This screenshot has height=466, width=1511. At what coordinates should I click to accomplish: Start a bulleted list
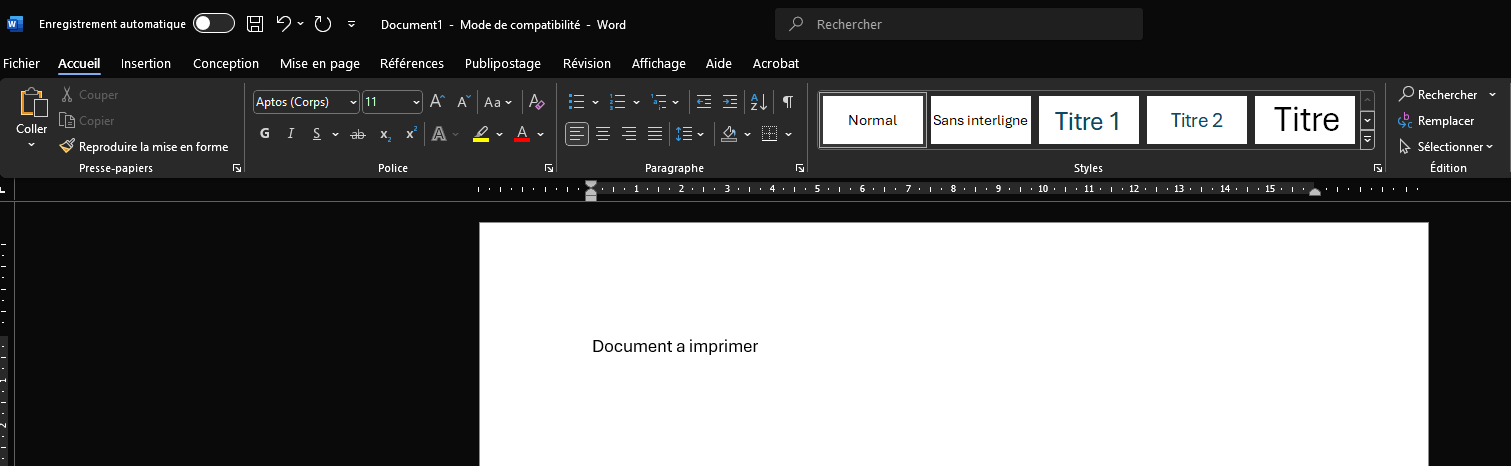(576, 102)
